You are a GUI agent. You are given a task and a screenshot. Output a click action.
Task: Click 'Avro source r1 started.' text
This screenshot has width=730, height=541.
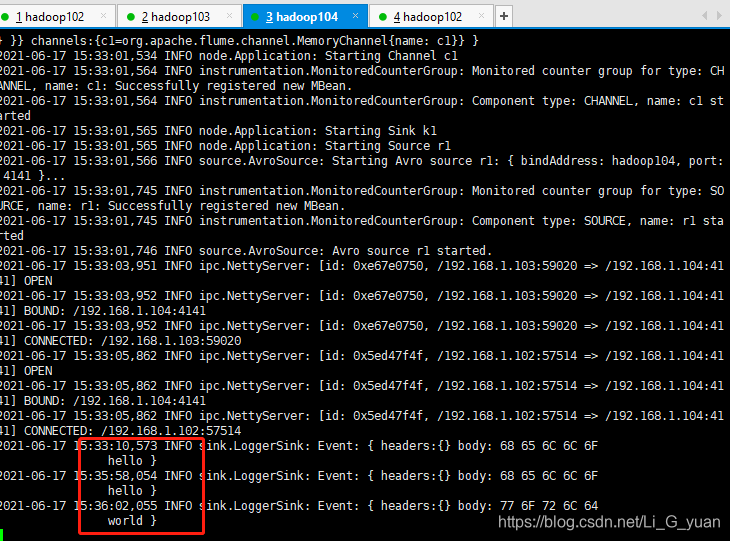point(412,251)
